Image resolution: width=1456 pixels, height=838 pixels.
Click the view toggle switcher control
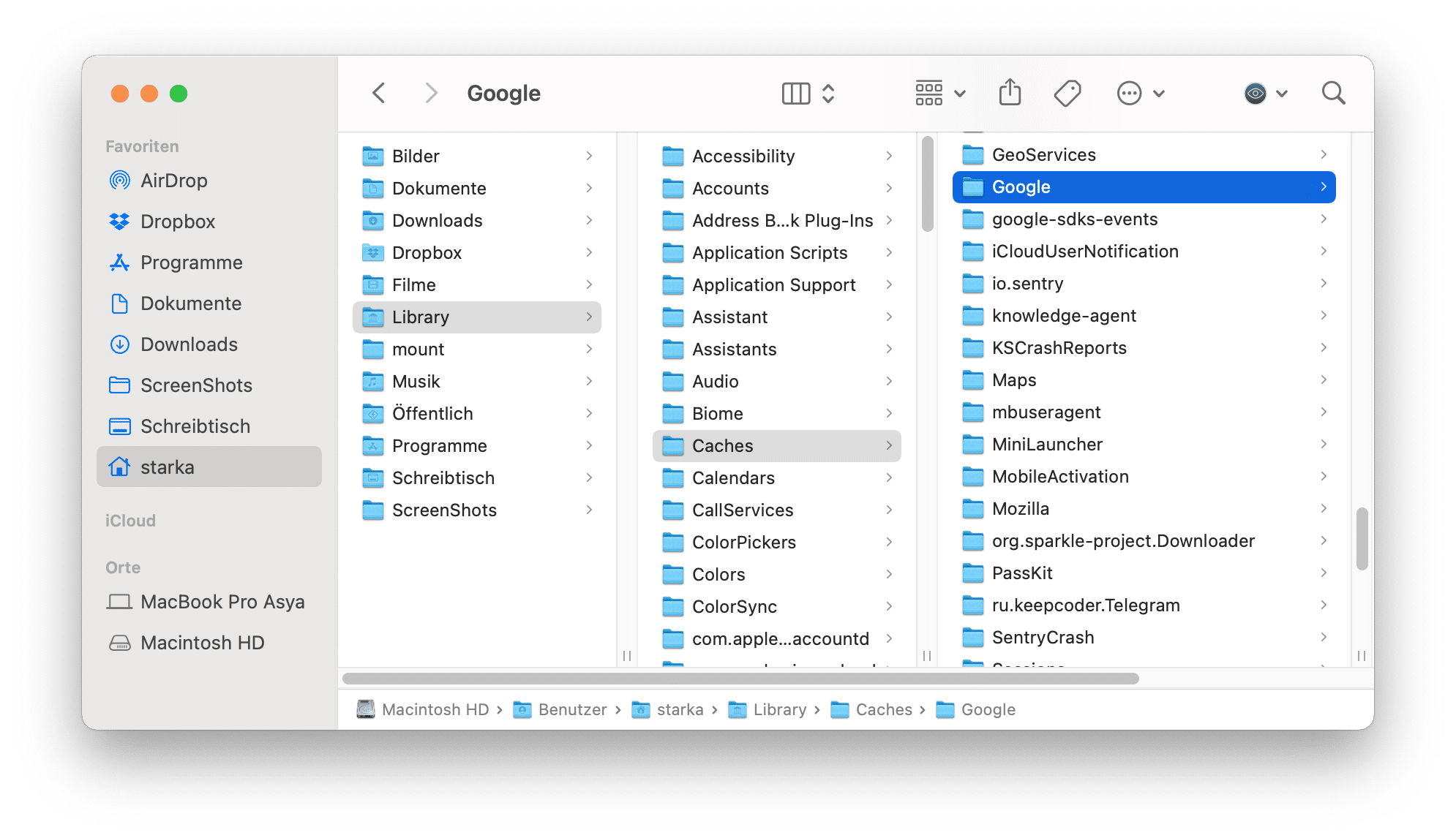[804, 92]
